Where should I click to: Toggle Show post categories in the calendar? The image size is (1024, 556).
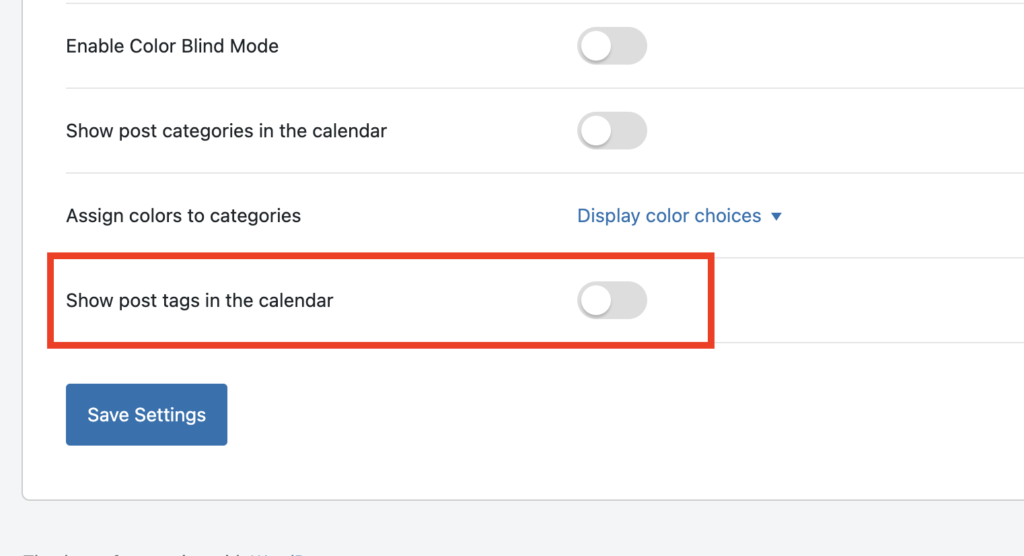click(x=612, y=131)
